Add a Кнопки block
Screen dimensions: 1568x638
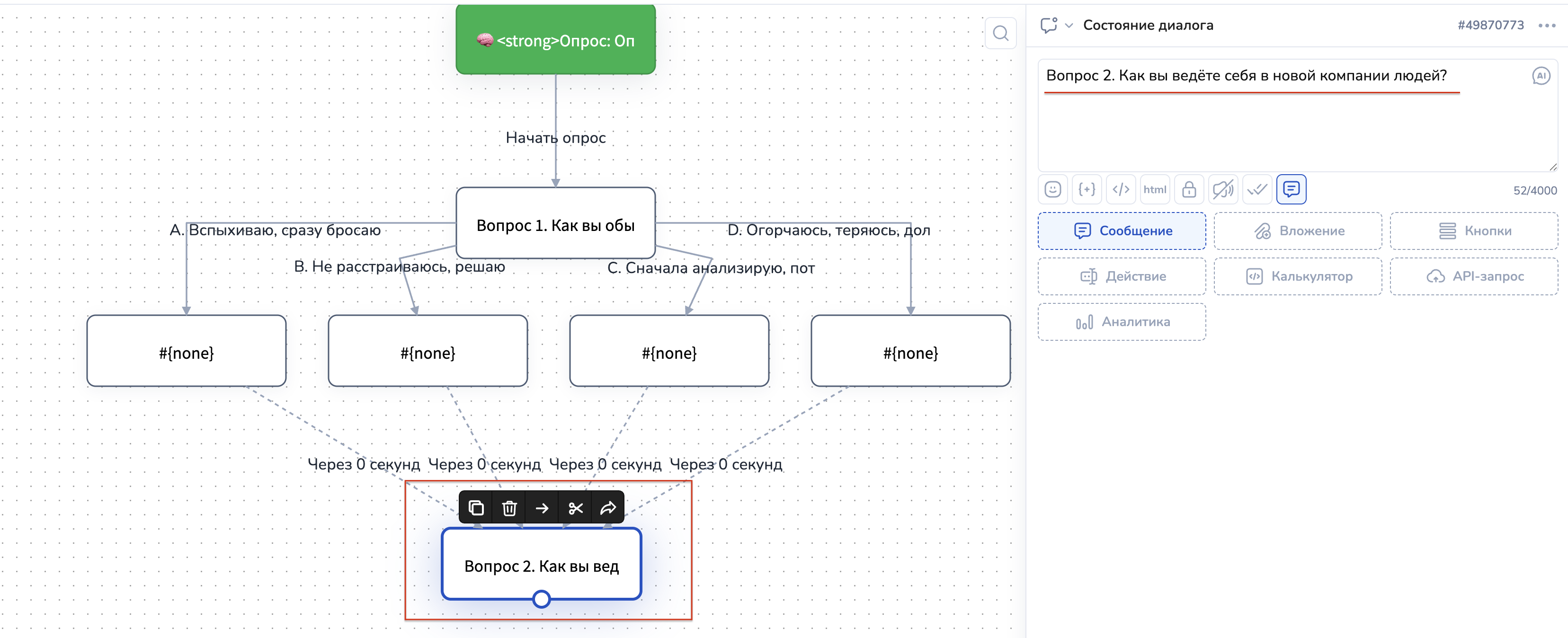pyautogui.click(x=1474, y=230)
